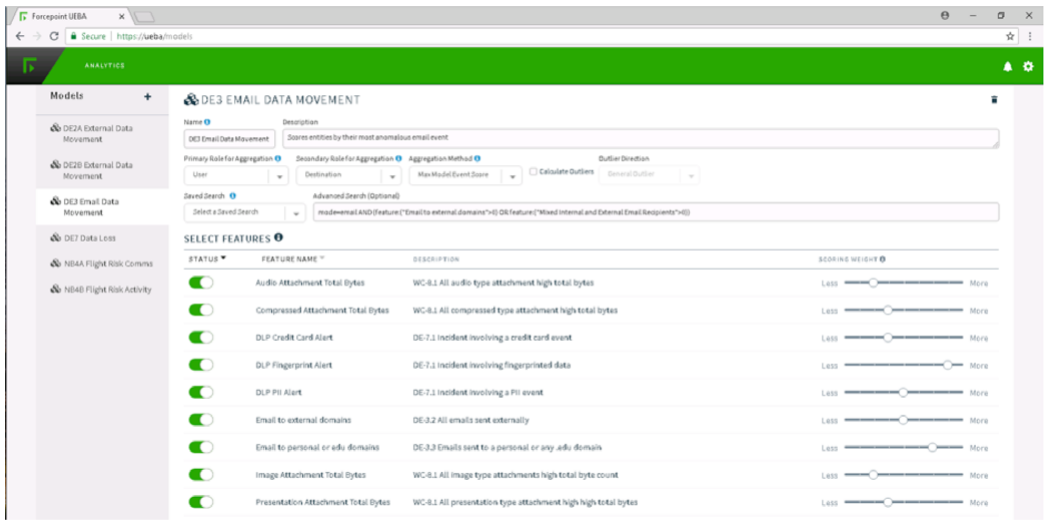
Task: Toggle DLP Fingerprint Alert status switch
Action: point(201,364)
